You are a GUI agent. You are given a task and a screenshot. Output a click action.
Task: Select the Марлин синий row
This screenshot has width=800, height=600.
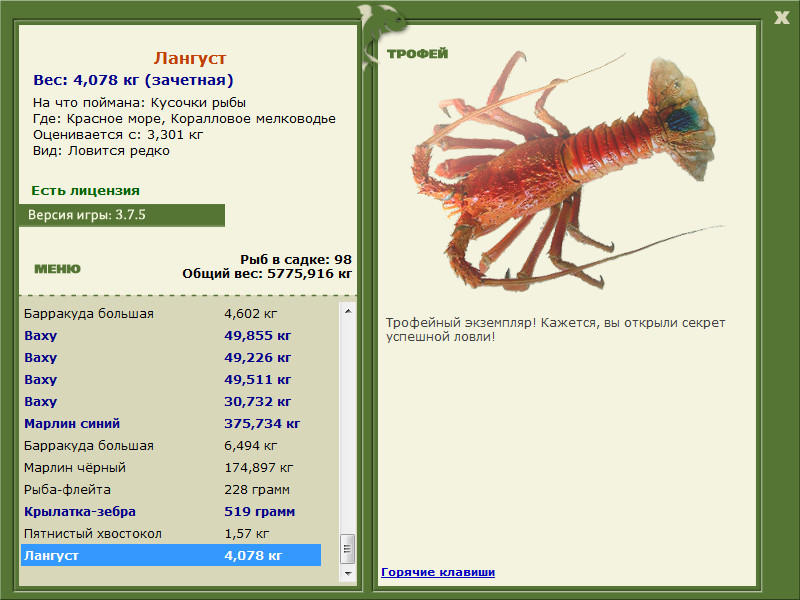tap(171, 423)
